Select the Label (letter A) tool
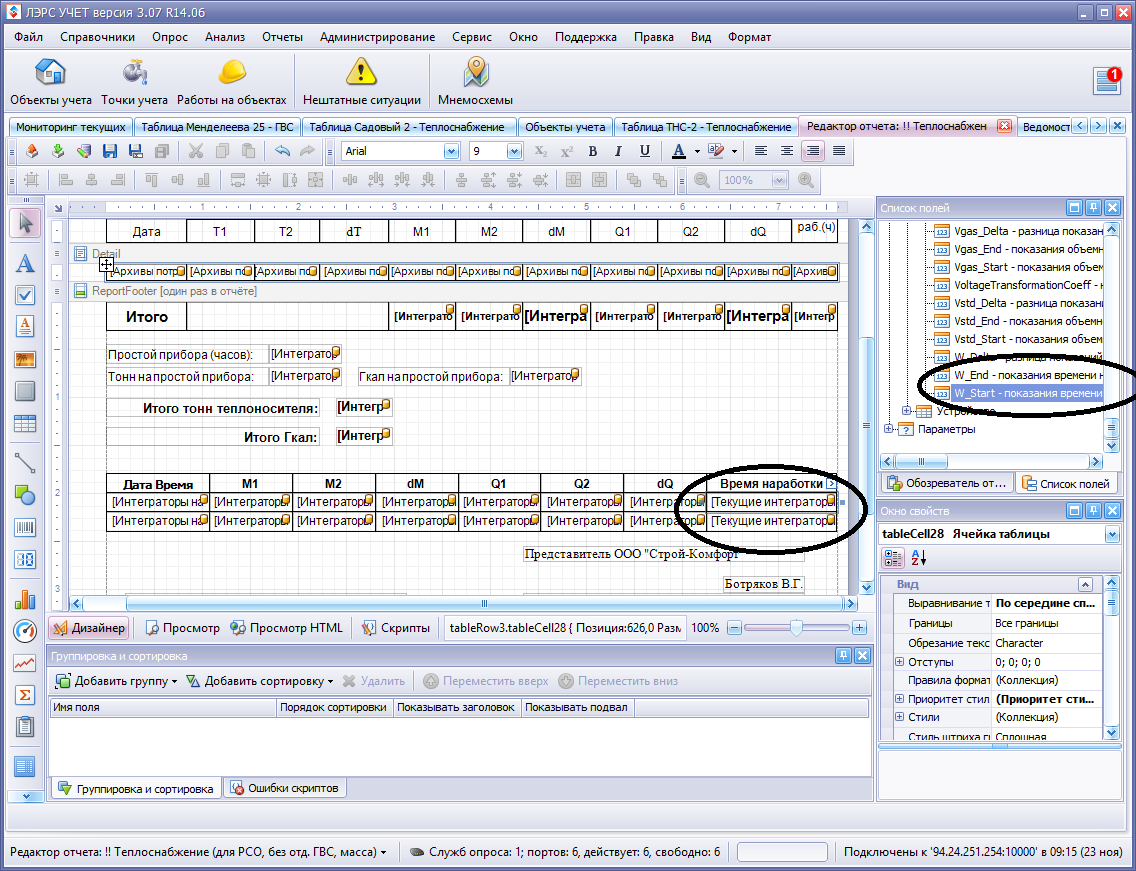The image size is (1136, 871). pos(25,263)
